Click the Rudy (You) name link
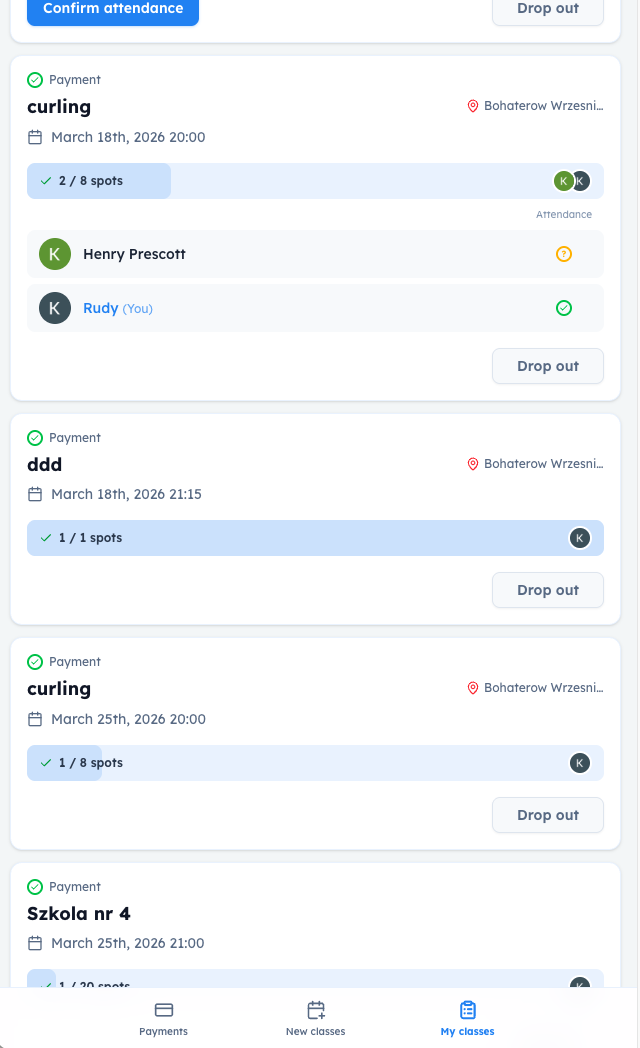Viewport: 640px width, 1048px height. click(x=101, y=308)
